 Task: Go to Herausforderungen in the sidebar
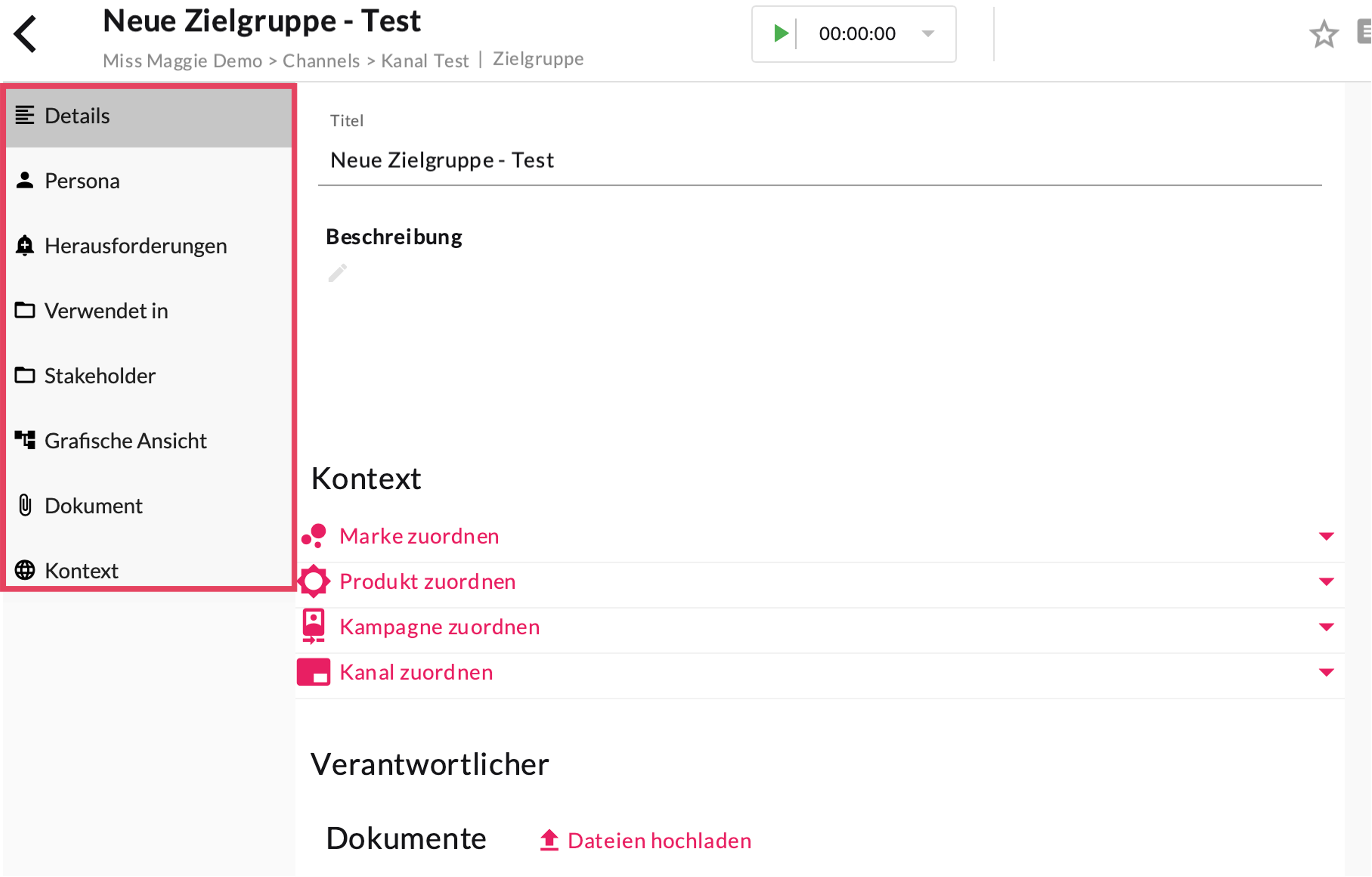point(135,246)
